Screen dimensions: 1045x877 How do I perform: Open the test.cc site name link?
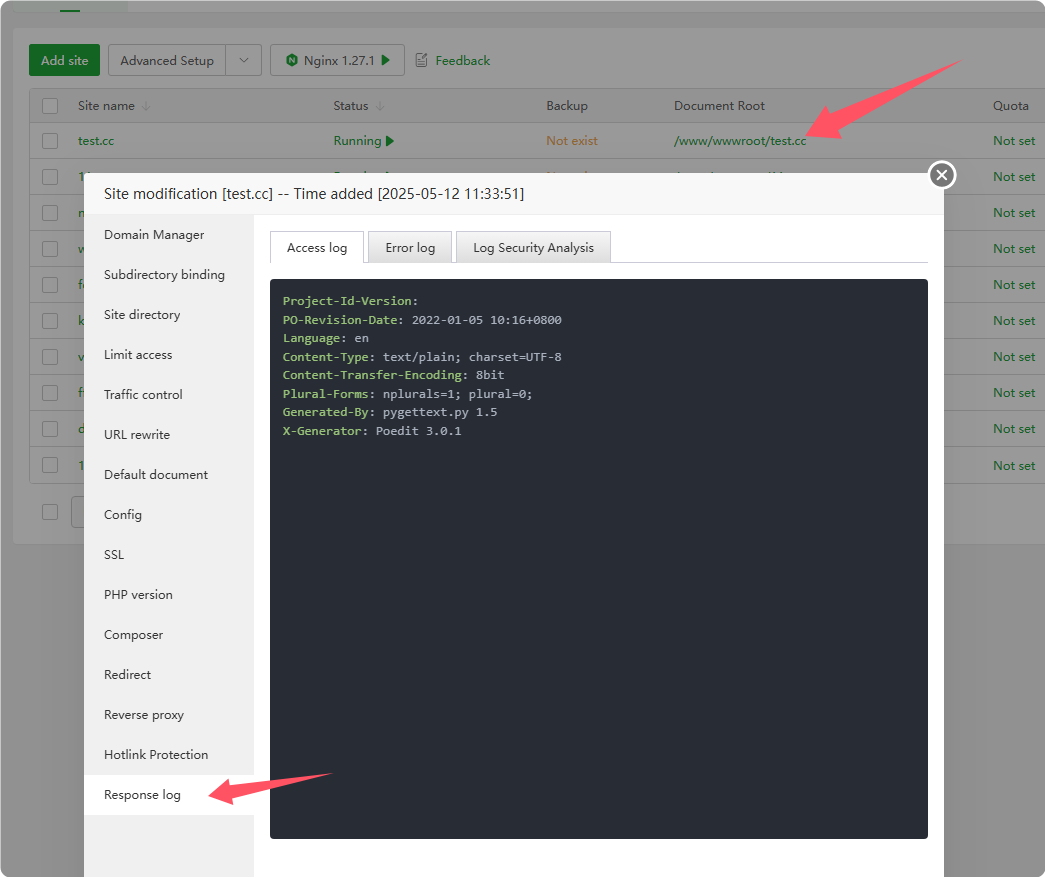[x=96, y=141]
